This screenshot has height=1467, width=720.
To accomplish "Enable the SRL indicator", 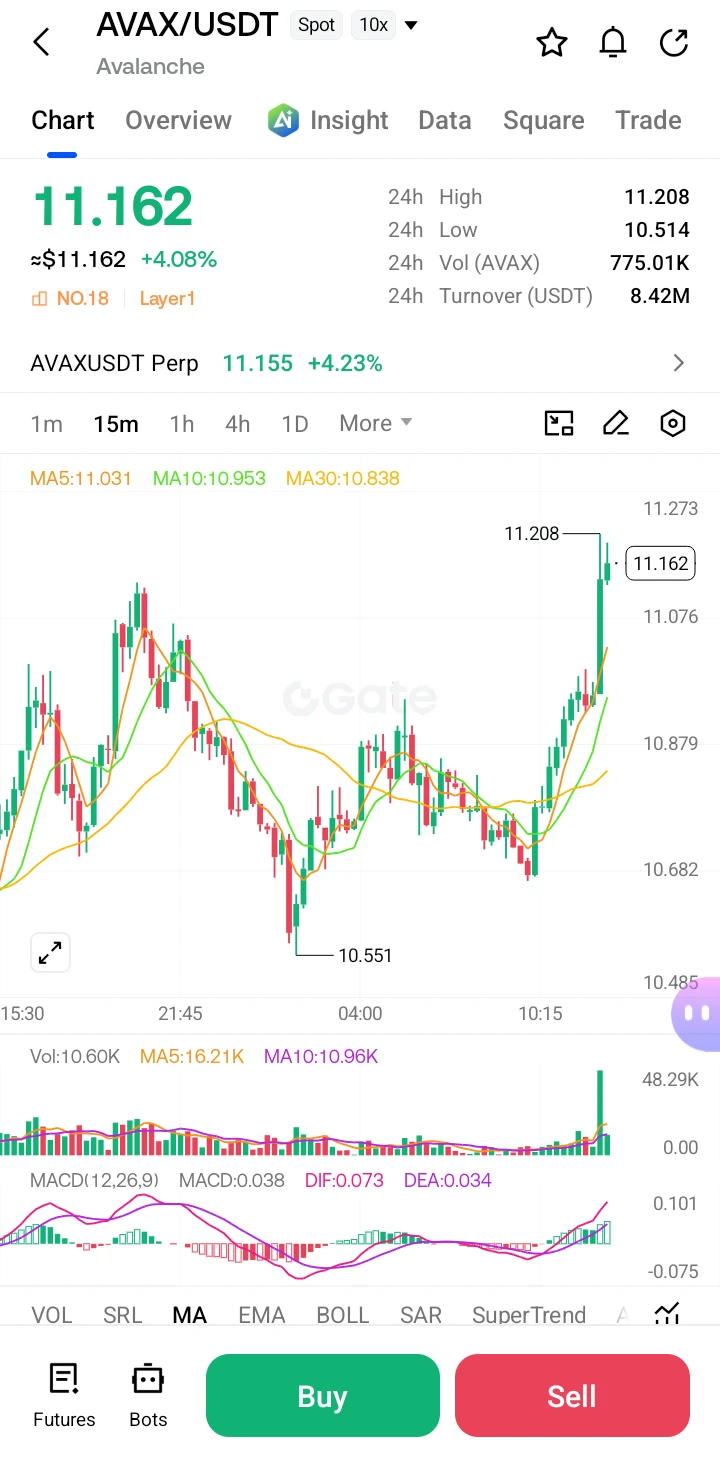I will 123,1315.
